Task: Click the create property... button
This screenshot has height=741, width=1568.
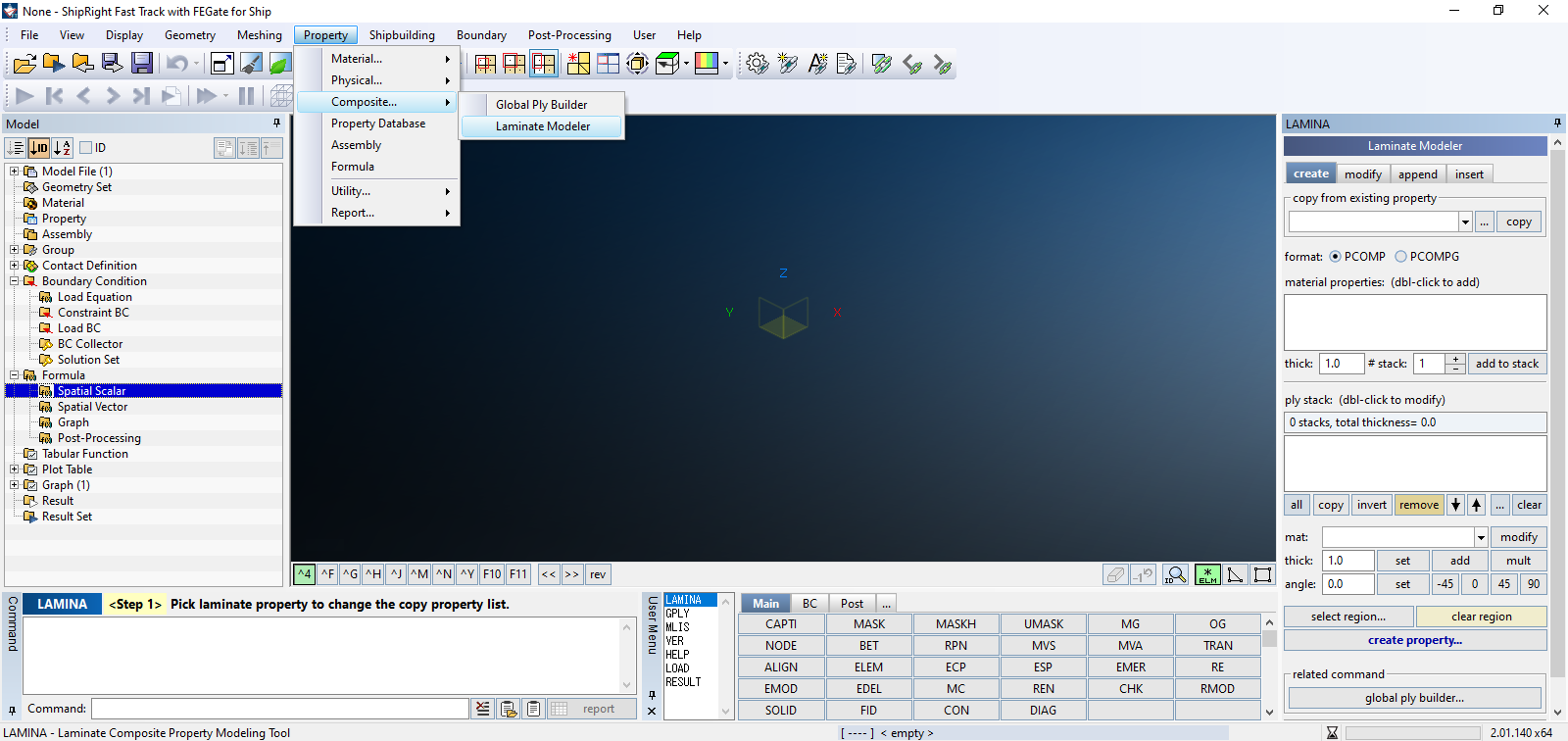Action: pos(1414,640)
